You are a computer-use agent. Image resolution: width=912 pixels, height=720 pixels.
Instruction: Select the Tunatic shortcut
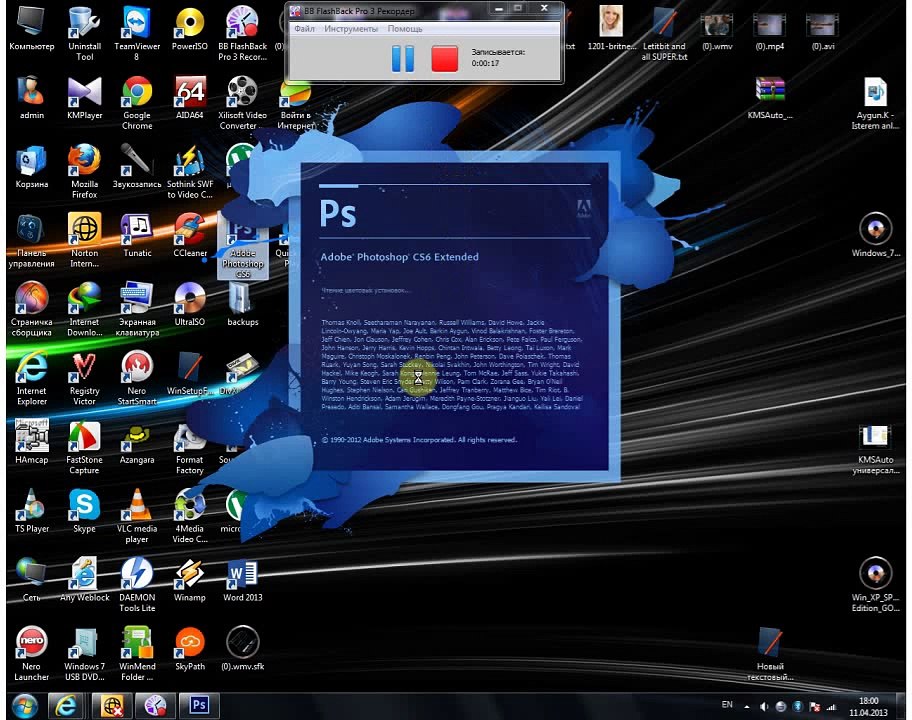tap(137, 236)
